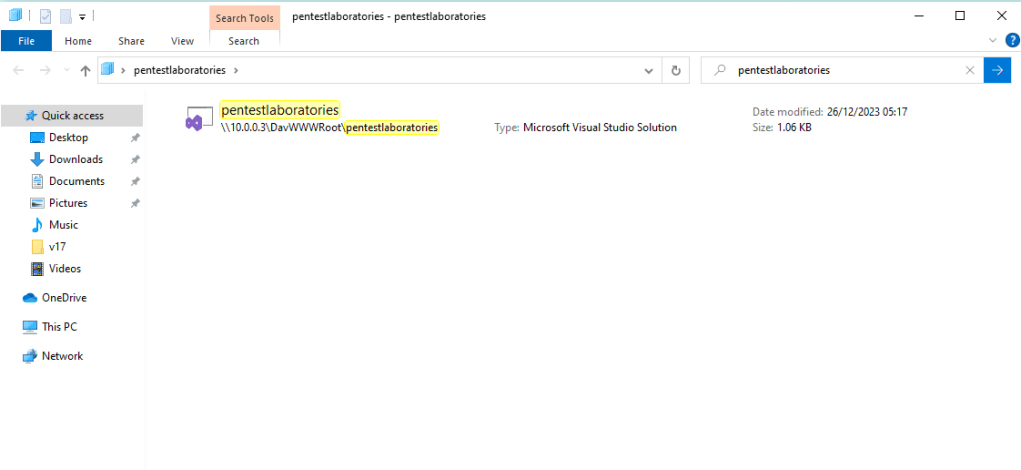The width and height of the screenshot is (1021, 470).
Task: Open the pentestlaboratories Visual Studio solution file icon
Action: coord(194,119)
